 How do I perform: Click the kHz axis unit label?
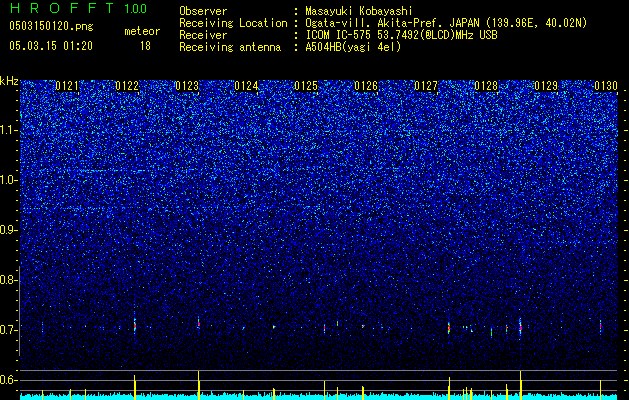tap(9, 81)
